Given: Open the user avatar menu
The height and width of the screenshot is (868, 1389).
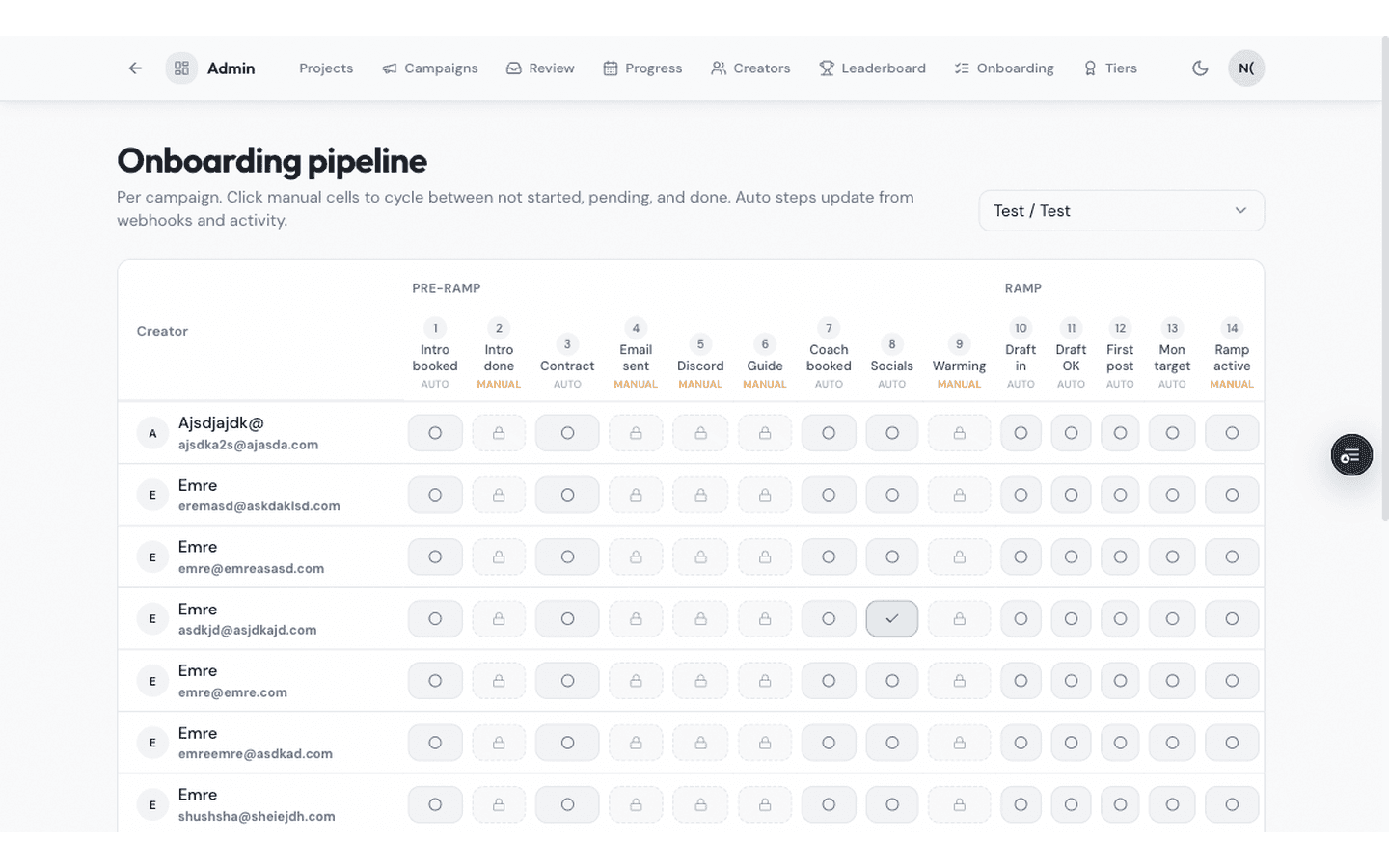Looking at the screenshot, I should (x=1246, y=68).
